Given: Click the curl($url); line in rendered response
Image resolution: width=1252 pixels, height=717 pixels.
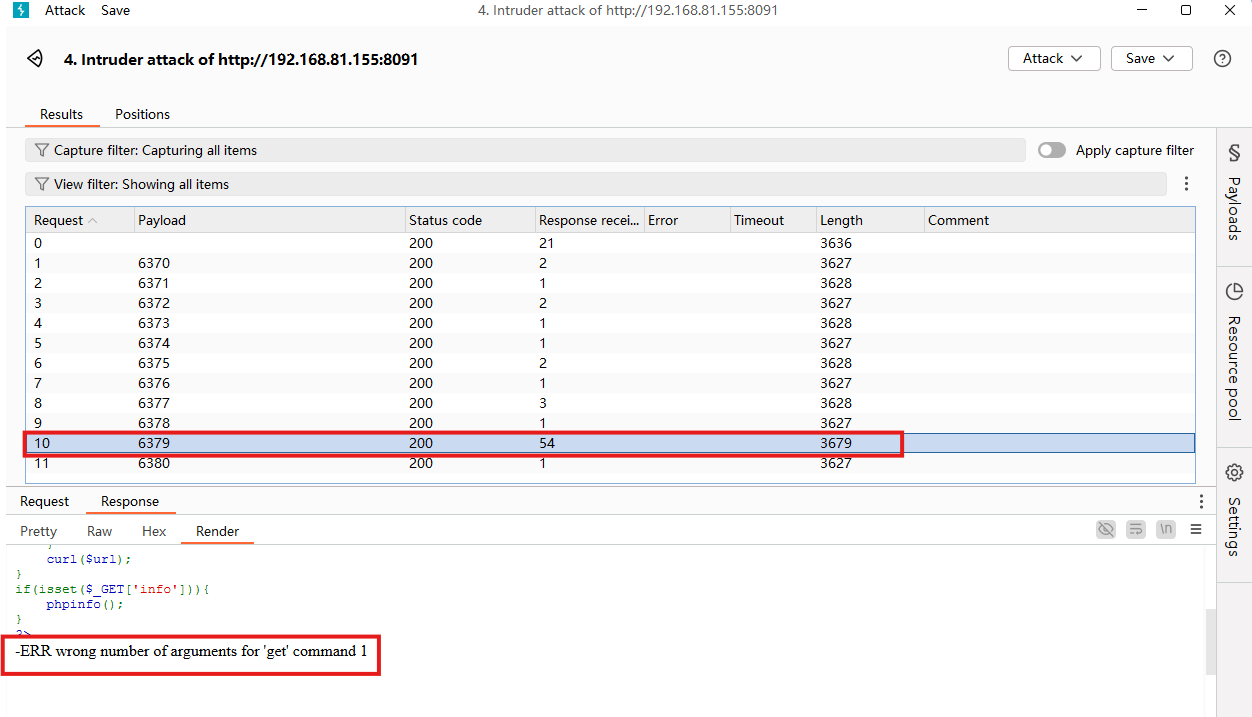Looking at the screenshot, I should point(88,559).
